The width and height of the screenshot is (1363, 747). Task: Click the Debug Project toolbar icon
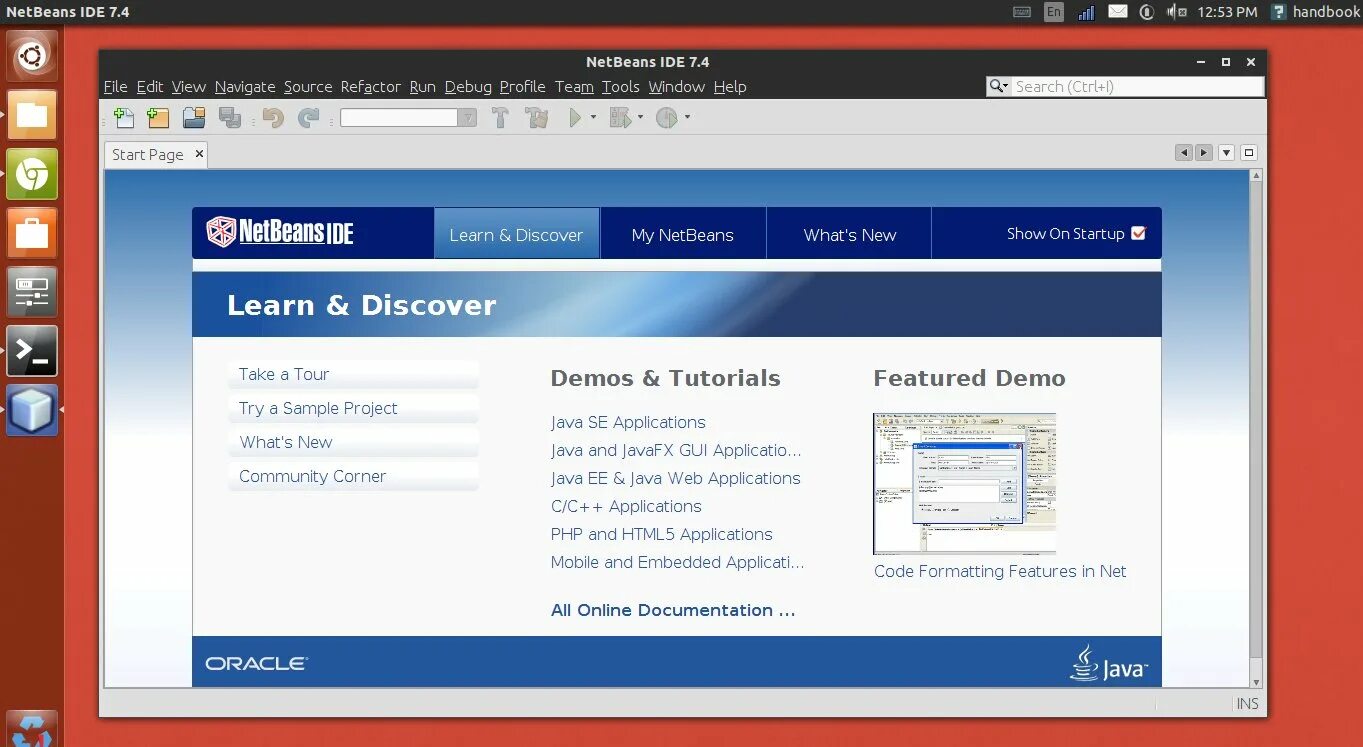coord(620,118)
